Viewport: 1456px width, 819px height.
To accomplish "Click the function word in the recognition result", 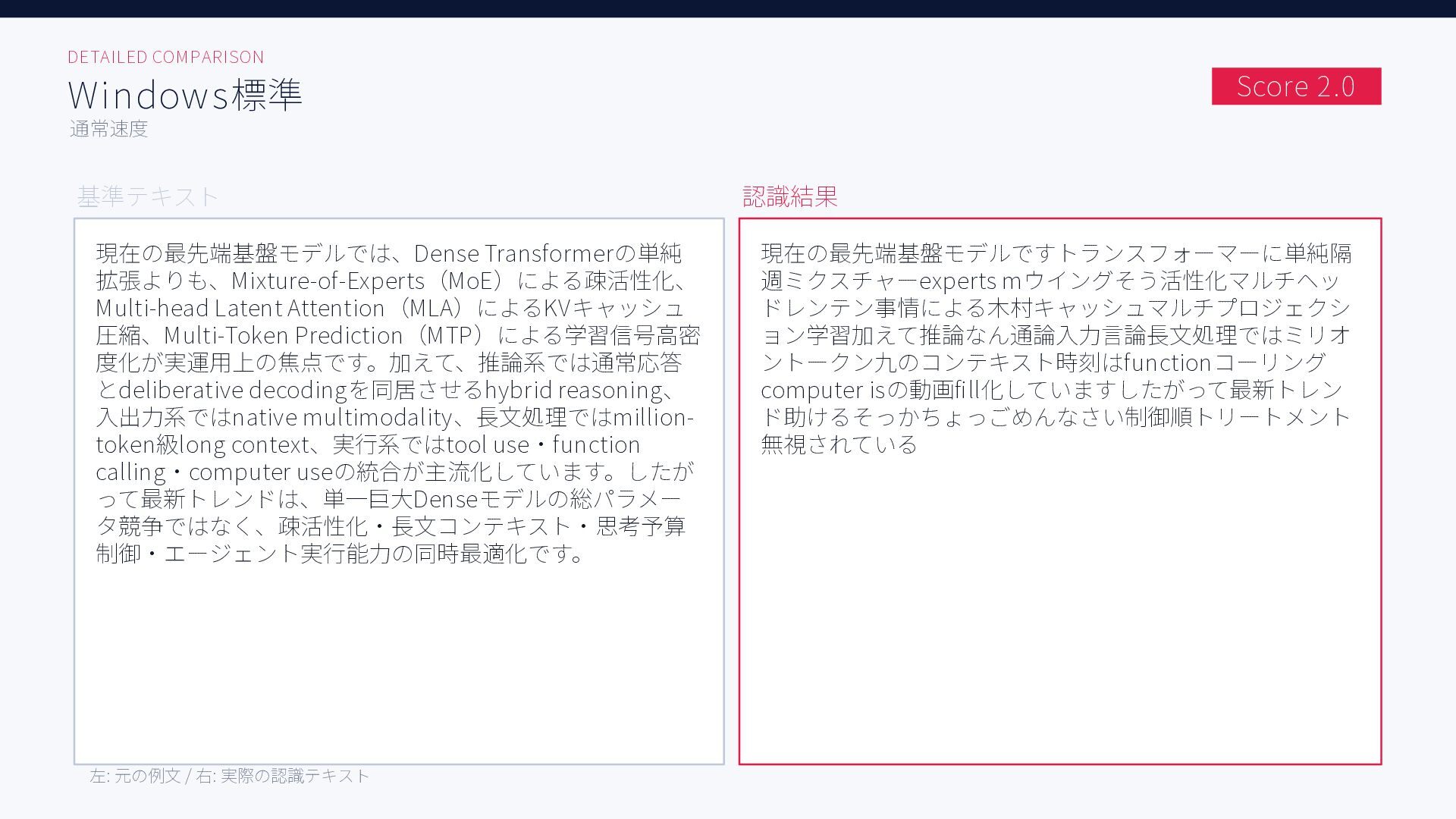I will (1166, 362).
